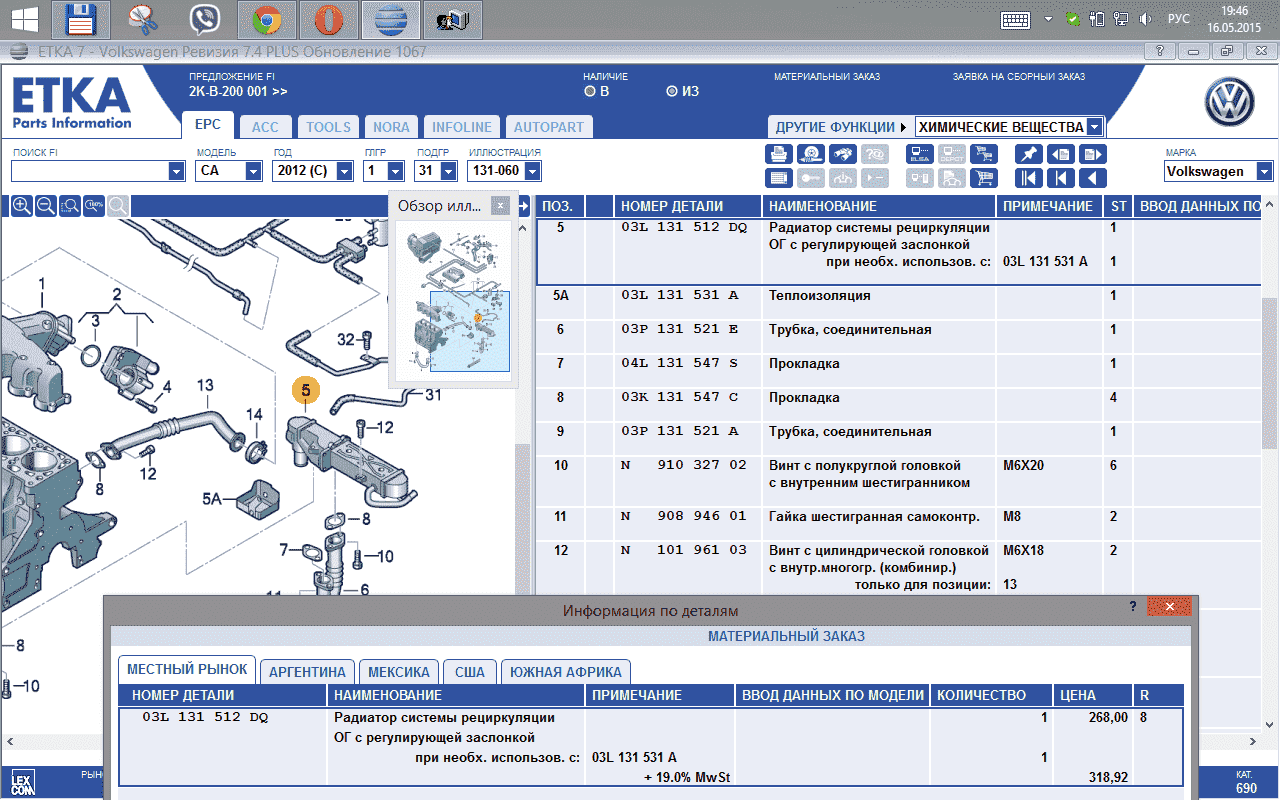
Task: Click the single-bar previous arrow icon
Action: point(1060,178)
